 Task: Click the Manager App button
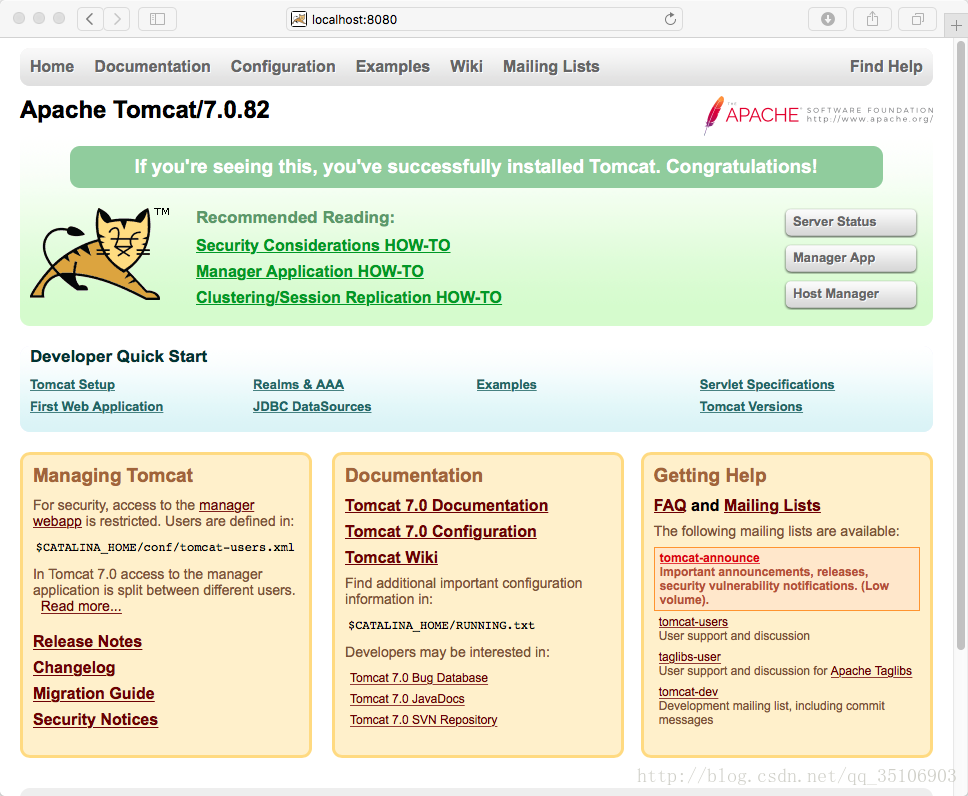coord(851,258)
